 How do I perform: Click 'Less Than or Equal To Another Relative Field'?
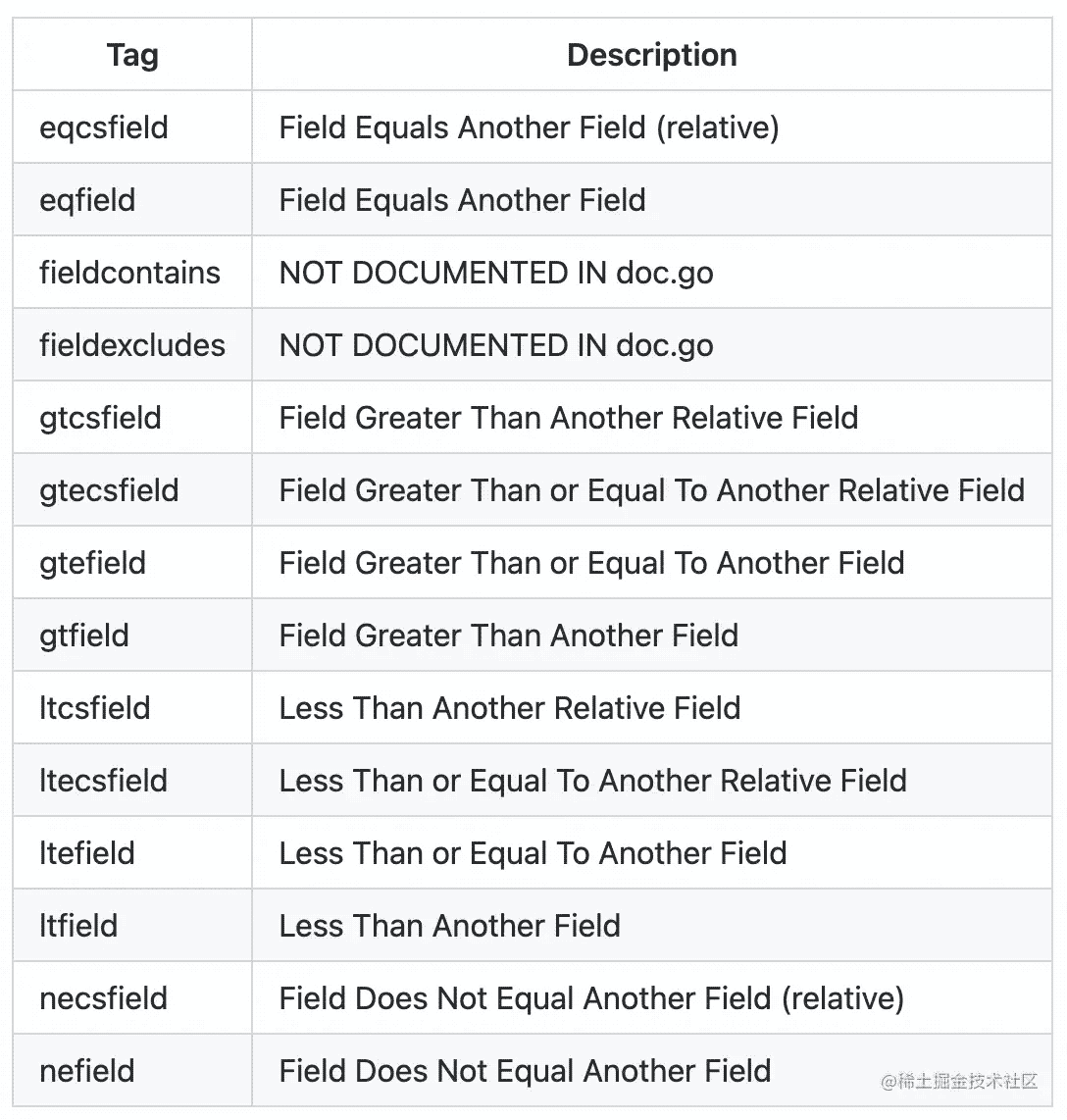[592, 781]
